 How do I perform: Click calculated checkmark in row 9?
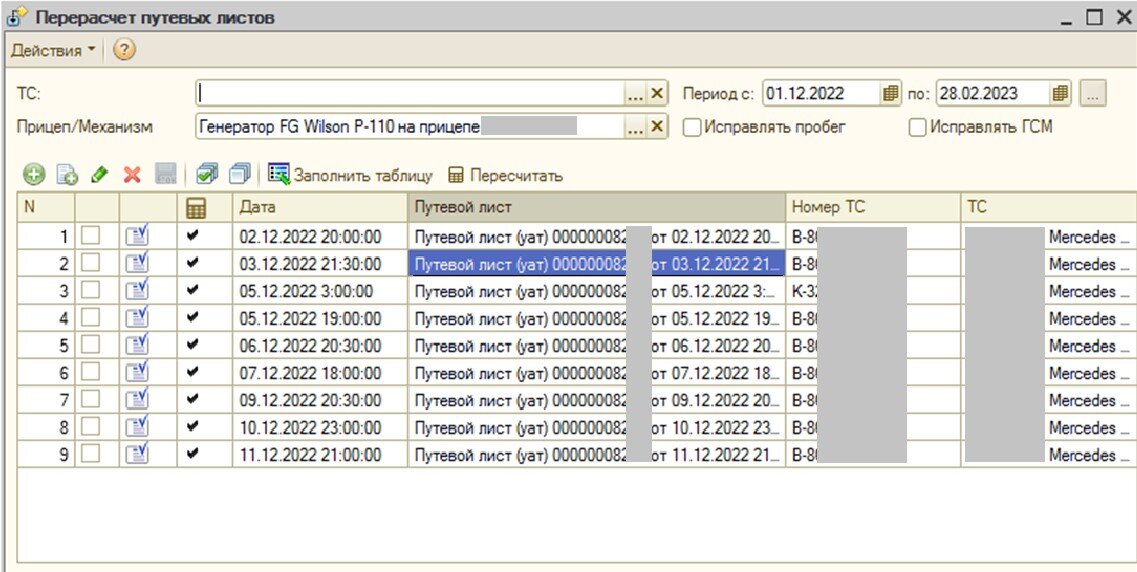[x=192, y=455]
